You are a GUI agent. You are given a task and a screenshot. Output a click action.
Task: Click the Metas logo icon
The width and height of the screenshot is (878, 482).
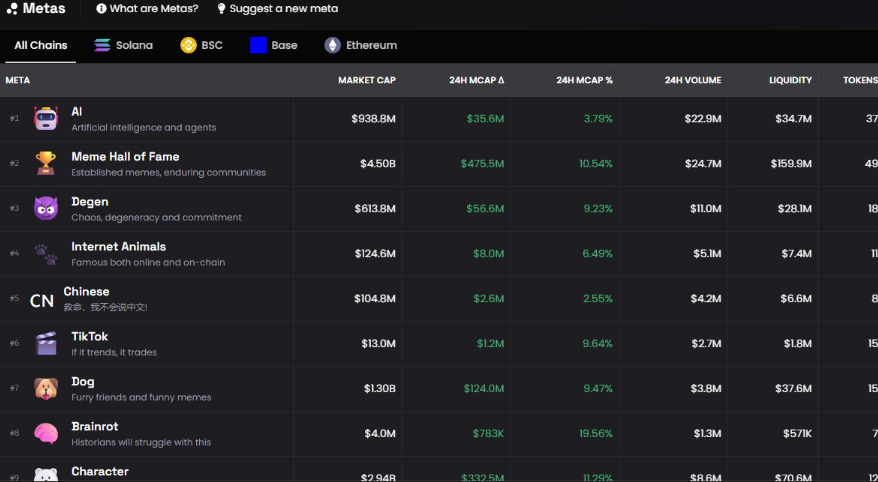(x=12, y=9)
